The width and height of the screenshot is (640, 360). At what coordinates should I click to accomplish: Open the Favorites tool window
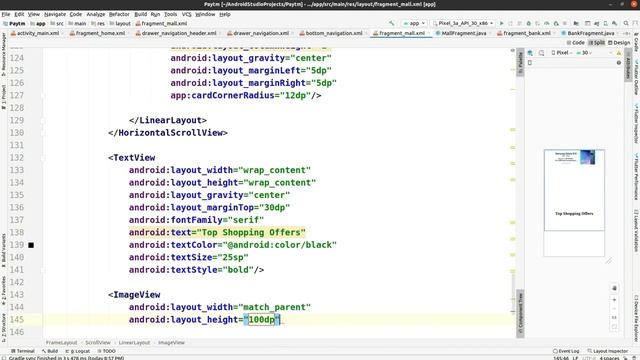click(x=3, y=291)
